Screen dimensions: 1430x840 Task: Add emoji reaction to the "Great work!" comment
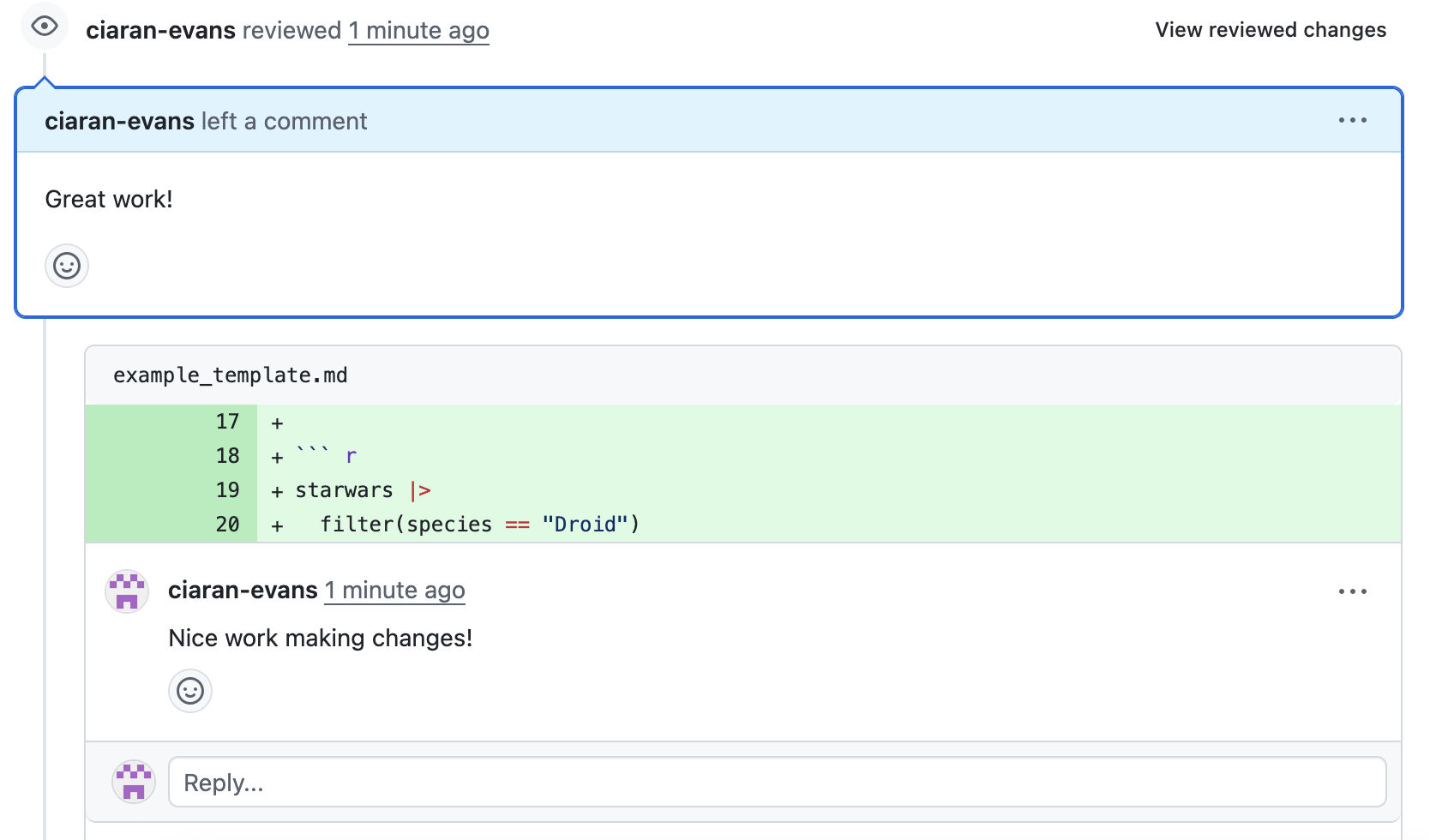click(67, 266)
